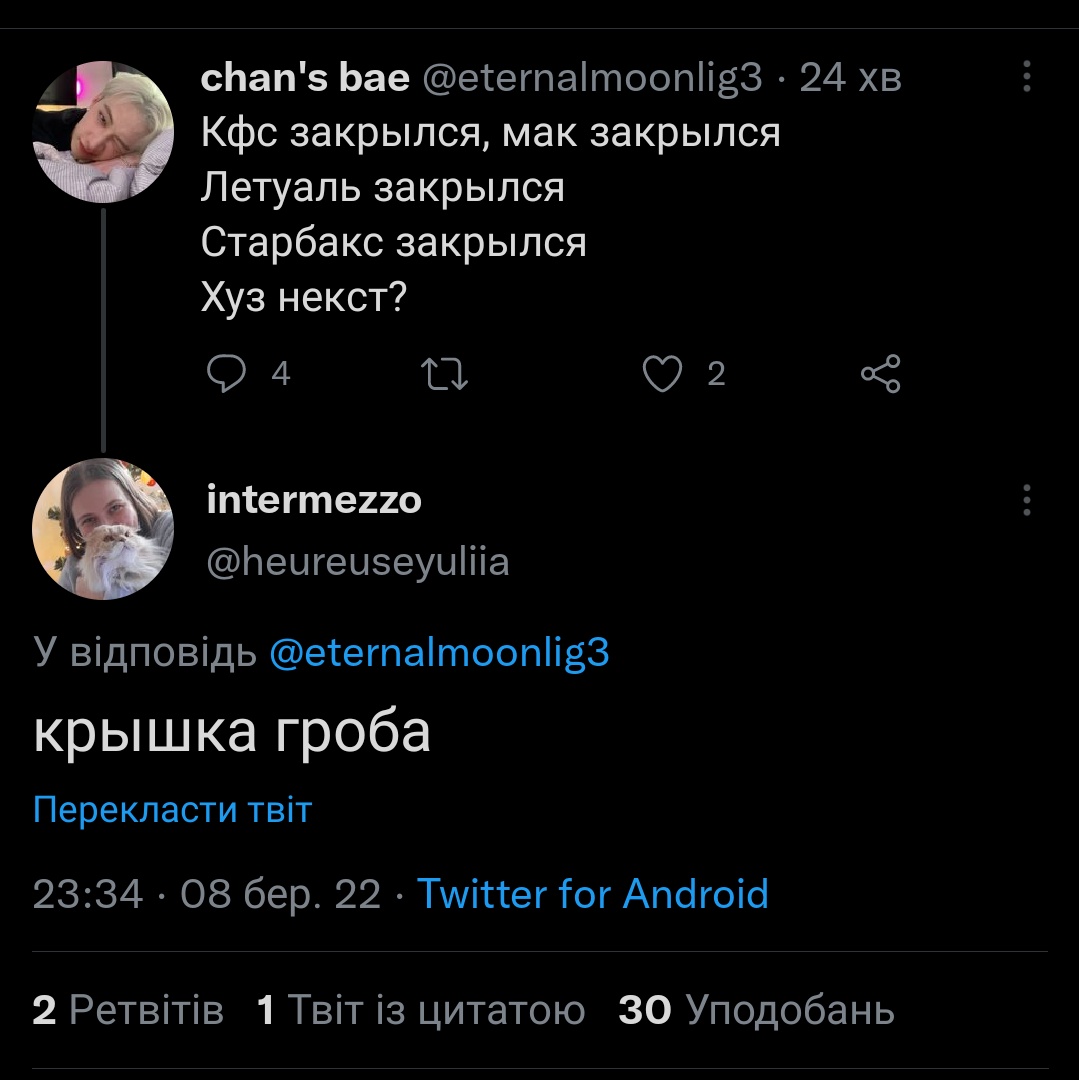The width and height of the screenshot is (1079, 1080).
Task: Click the reply icon under chan's bae tweet
Action: click(x=227, y=375)
